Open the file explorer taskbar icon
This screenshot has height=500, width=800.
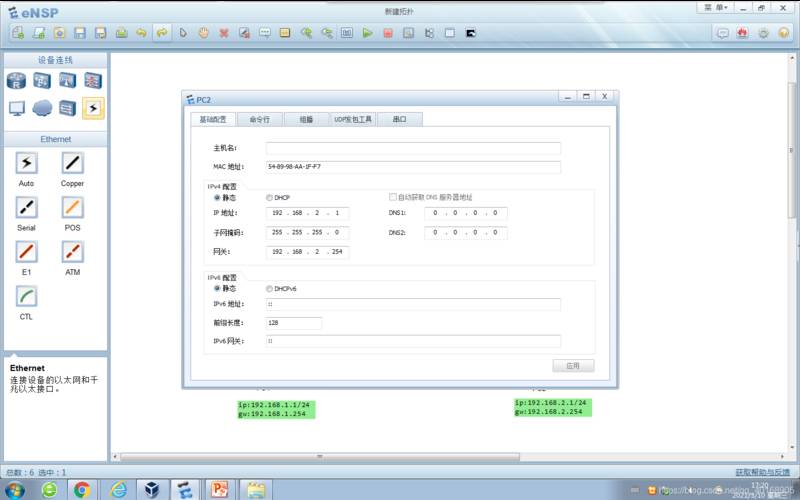tap(256, 490)
